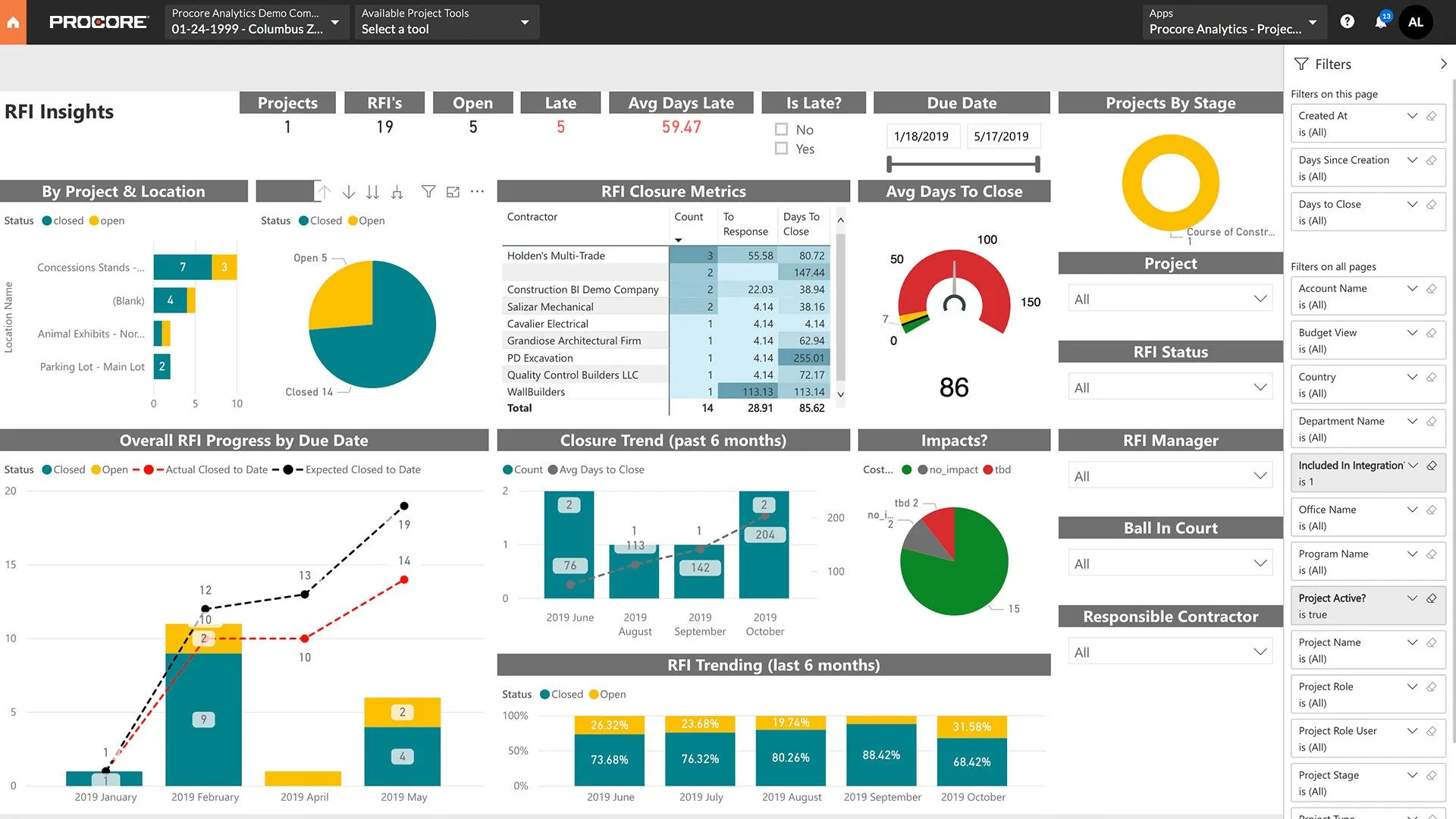The width and height of the screenshot is (1456, 819).
Task: Click the go-to-next-level double arrow icon
Action: (x=372, y=192)
